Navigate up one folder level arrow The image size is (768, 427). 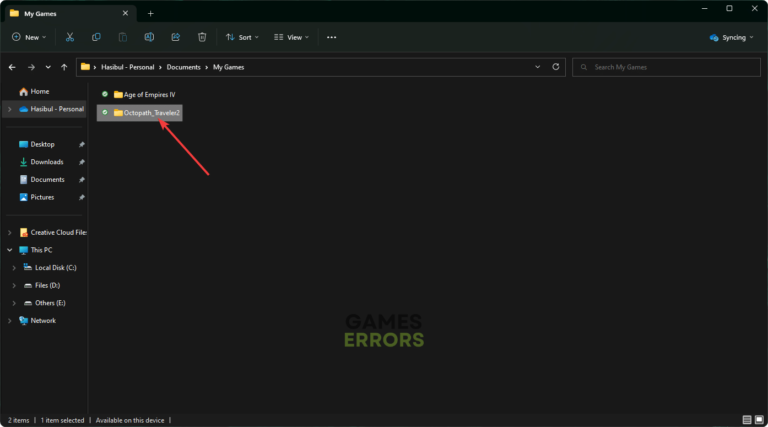(x=64, y=67)
